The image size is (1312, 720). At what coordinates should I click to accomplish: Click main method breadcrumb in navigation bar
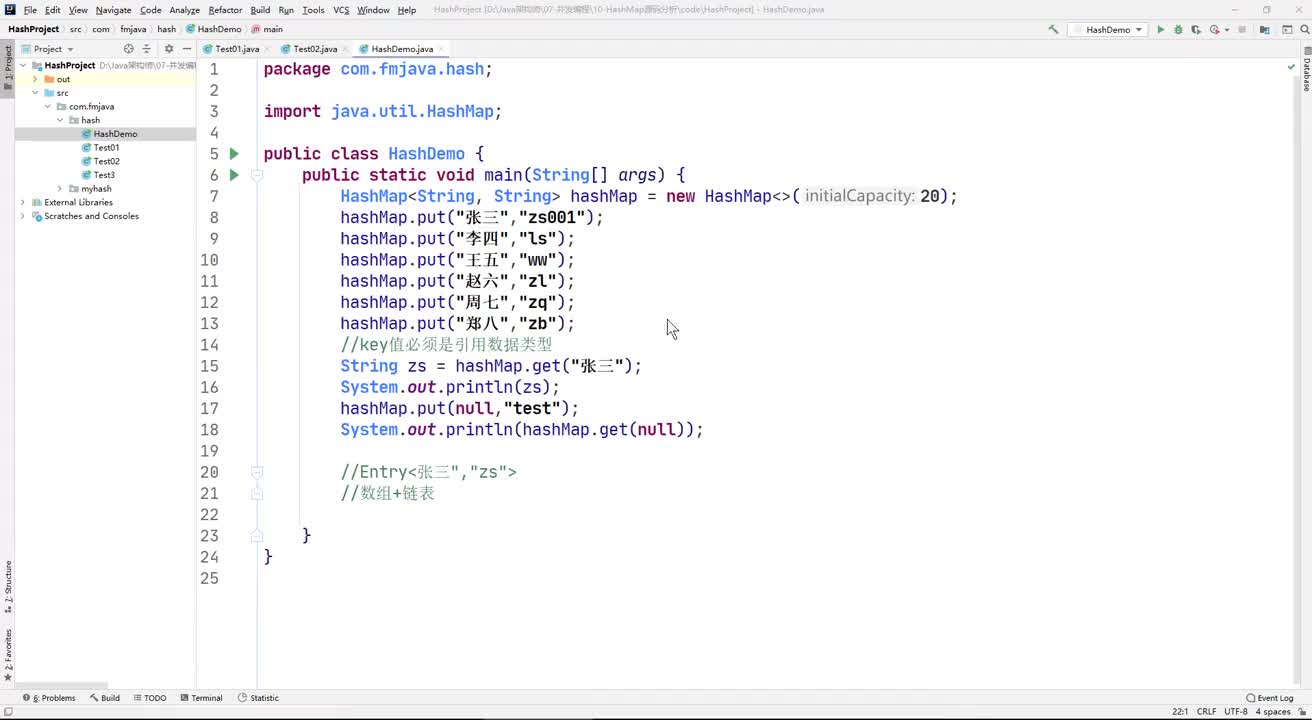pos(267,30)
